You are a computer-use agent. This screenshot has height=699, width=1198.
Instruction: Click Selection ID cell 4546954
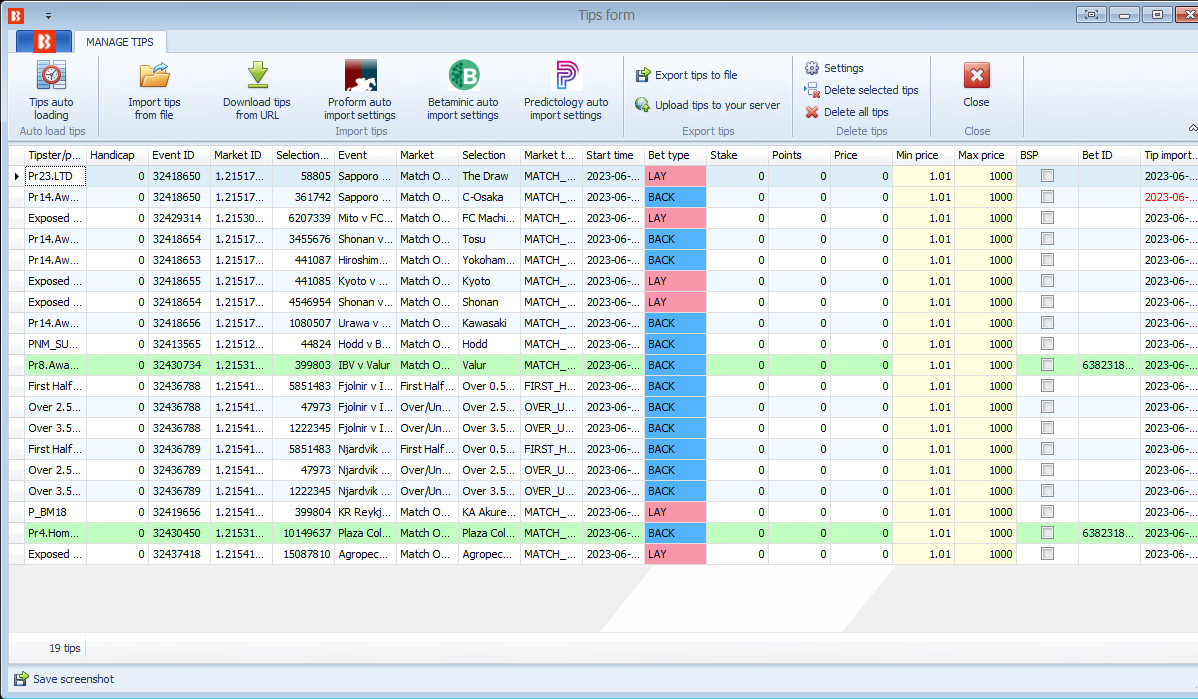[303, 303]
